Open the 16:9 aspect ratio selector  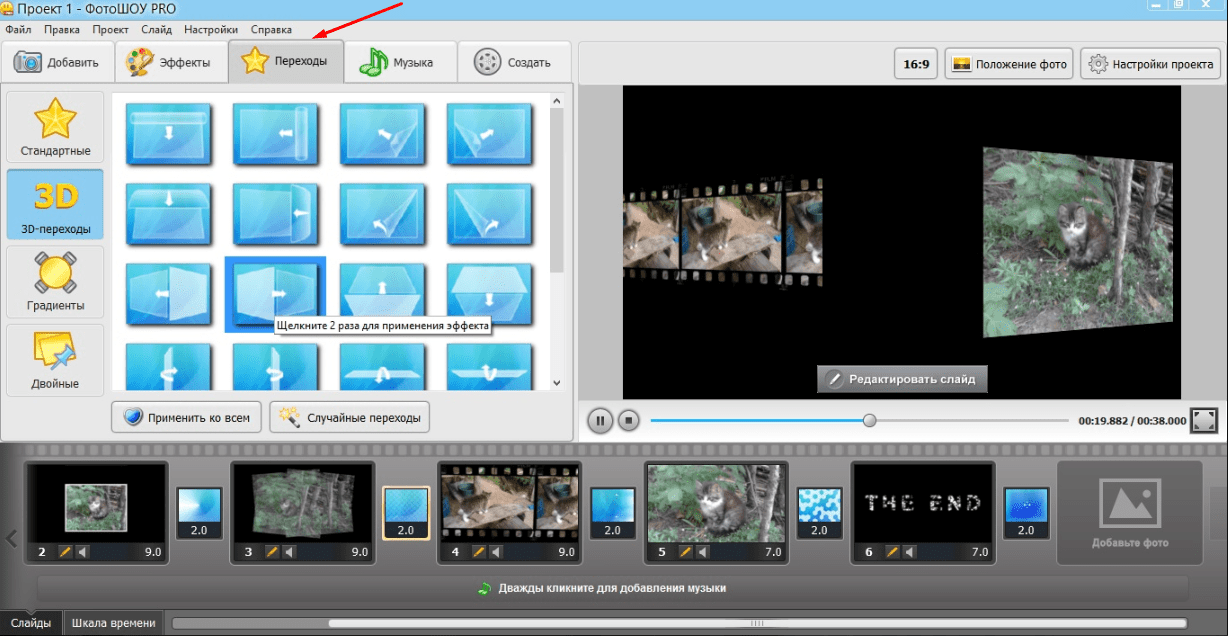point(916,65)
